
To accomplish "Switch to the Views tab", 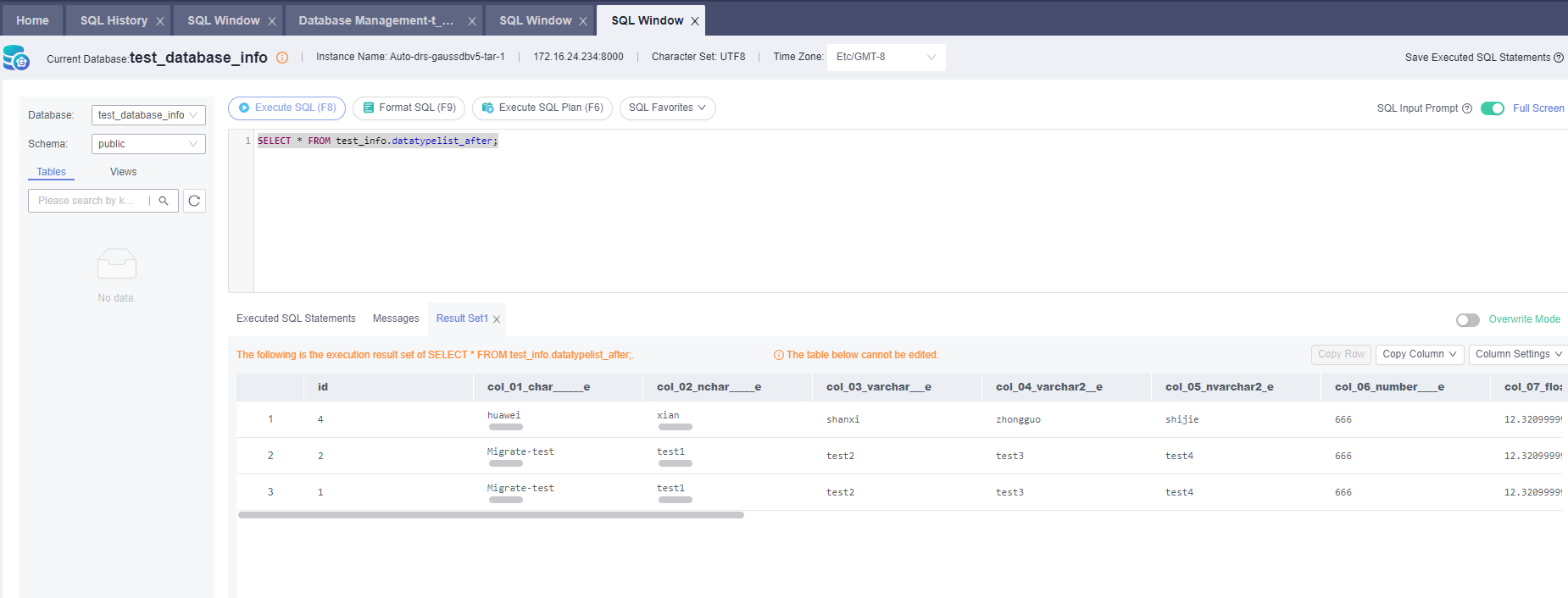I will tap(123, 172).
